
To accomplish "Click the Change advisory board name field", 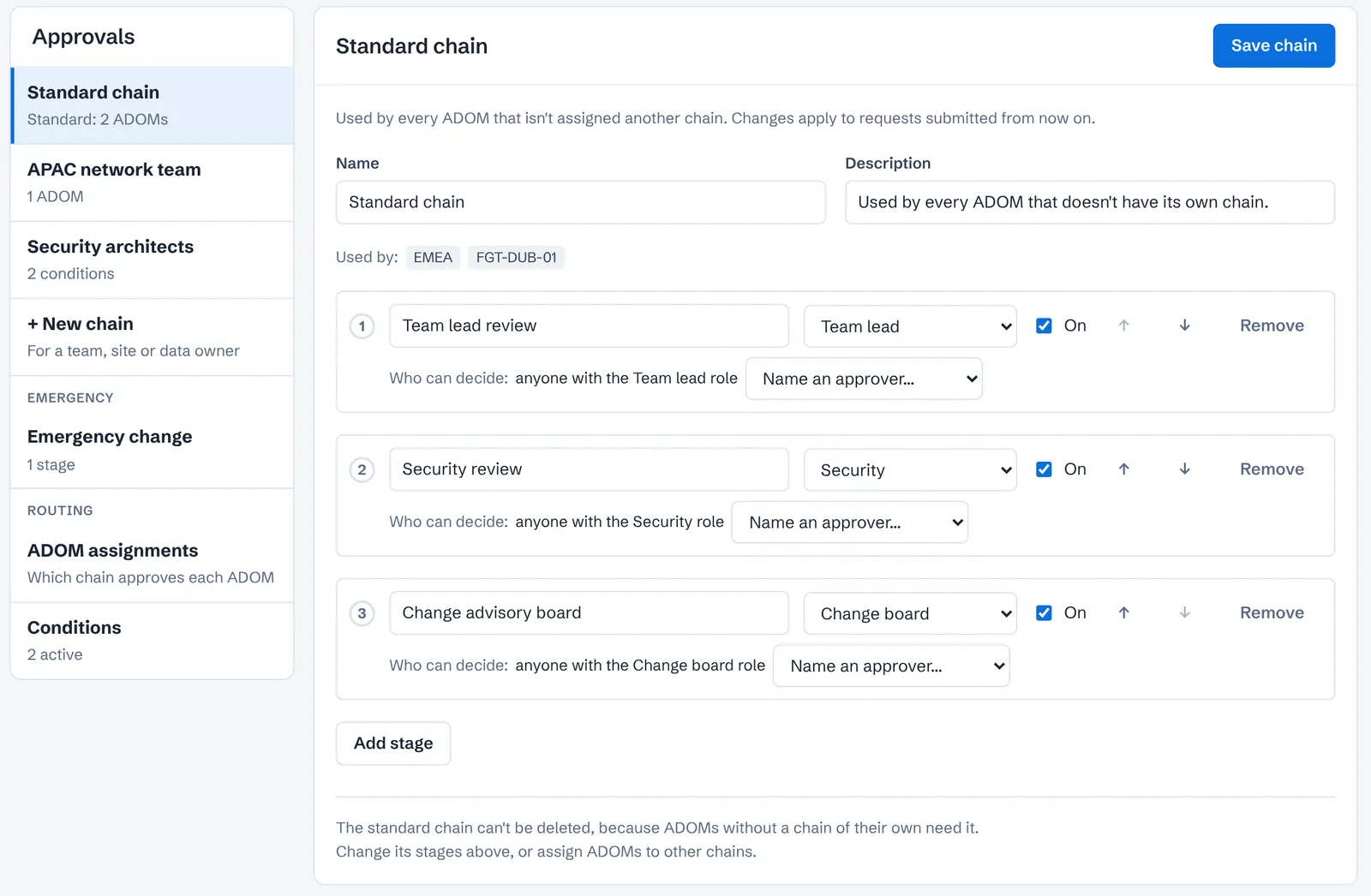I will 589,613.
